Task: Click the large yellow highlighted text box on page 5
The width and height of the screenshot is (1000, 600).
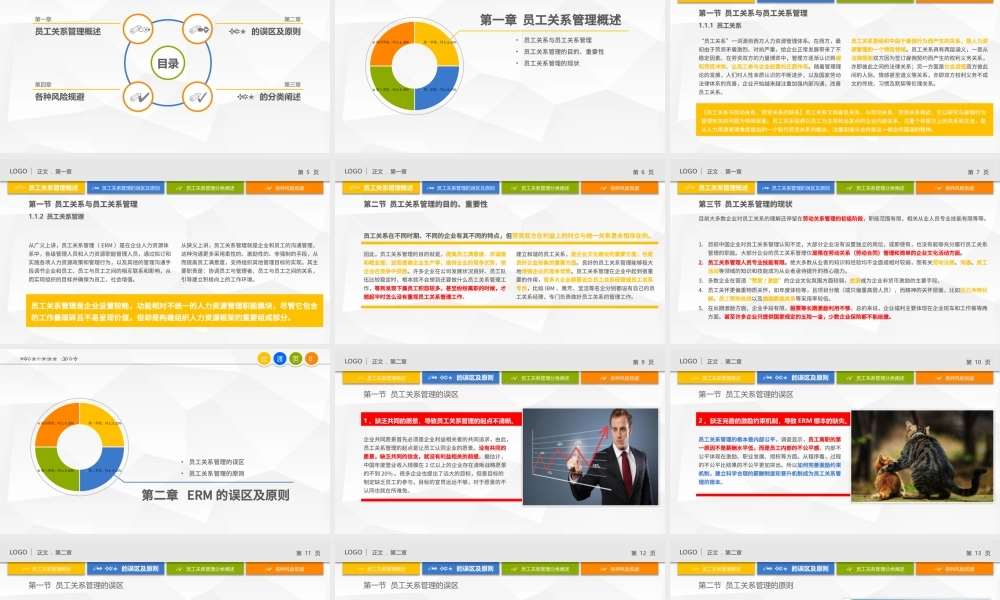Action: pos(166,314)
